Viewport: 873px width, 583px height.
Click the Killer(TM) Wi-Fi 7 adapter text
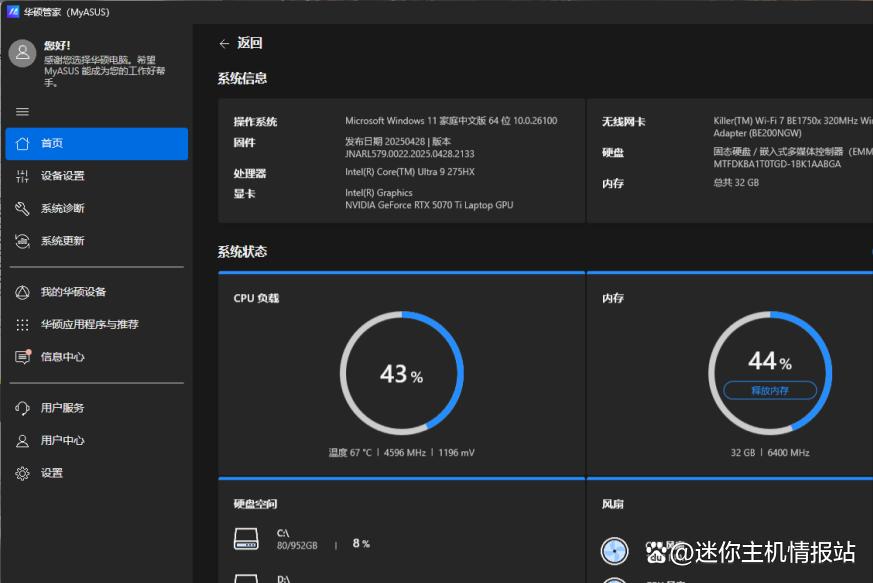pyautogui.click(x=793, y=127)
